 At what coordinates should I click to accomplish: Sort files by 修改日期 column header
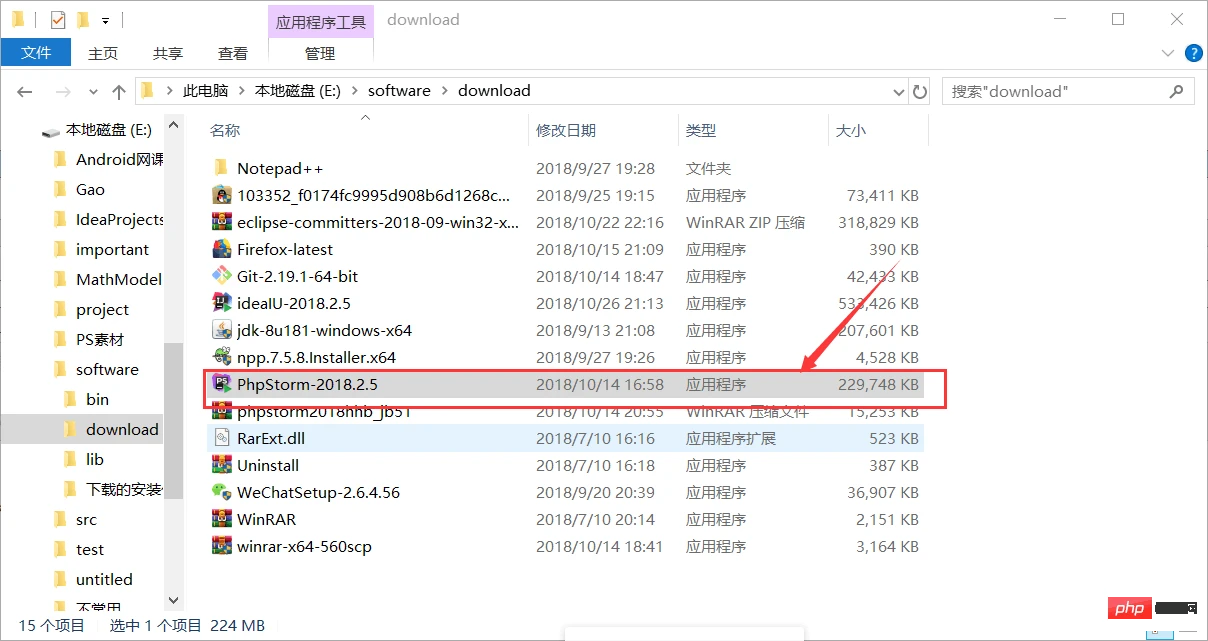tap(566, 130)
